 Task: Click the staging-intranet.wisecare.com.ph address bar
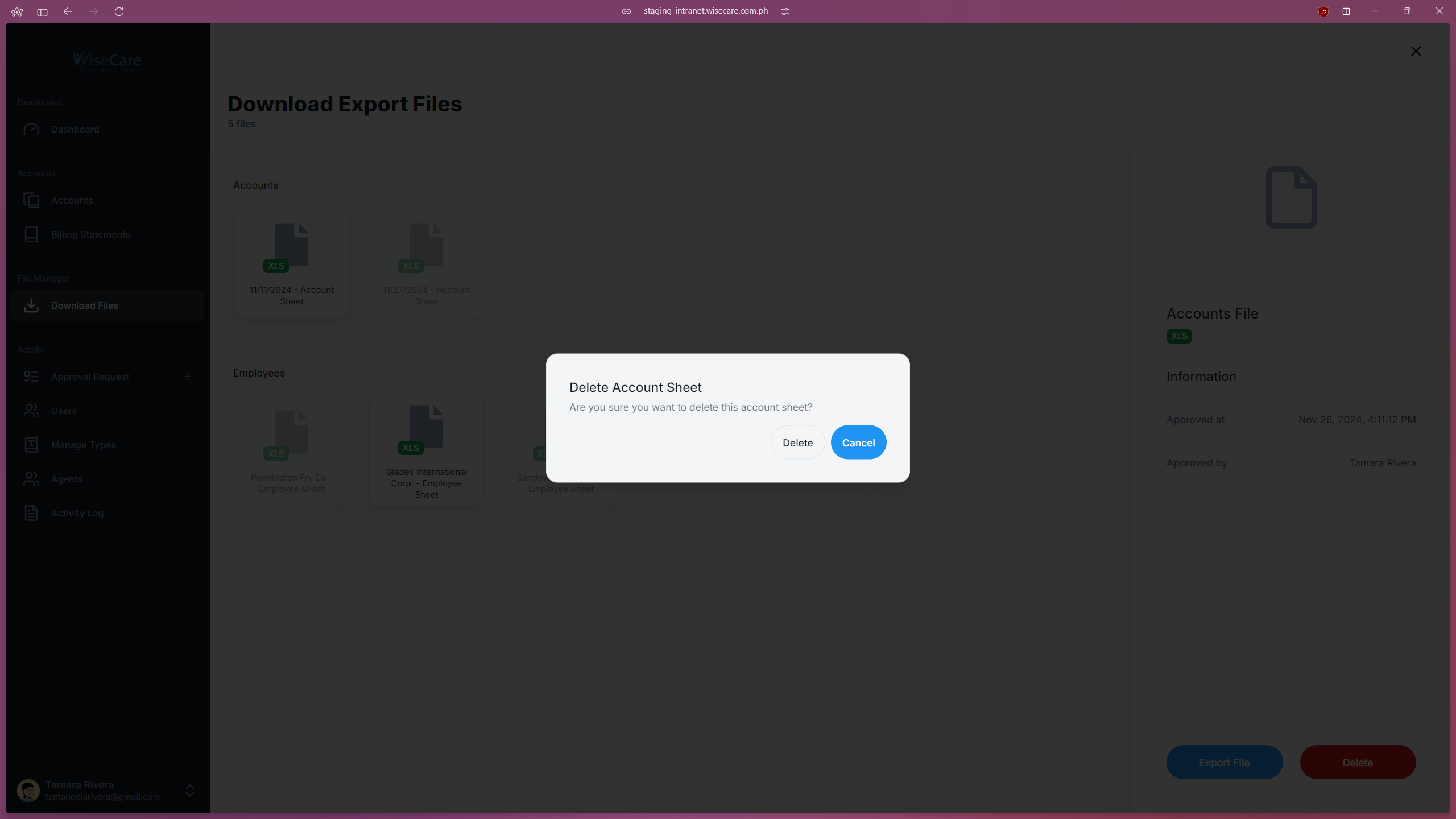[x=705, y=11]
